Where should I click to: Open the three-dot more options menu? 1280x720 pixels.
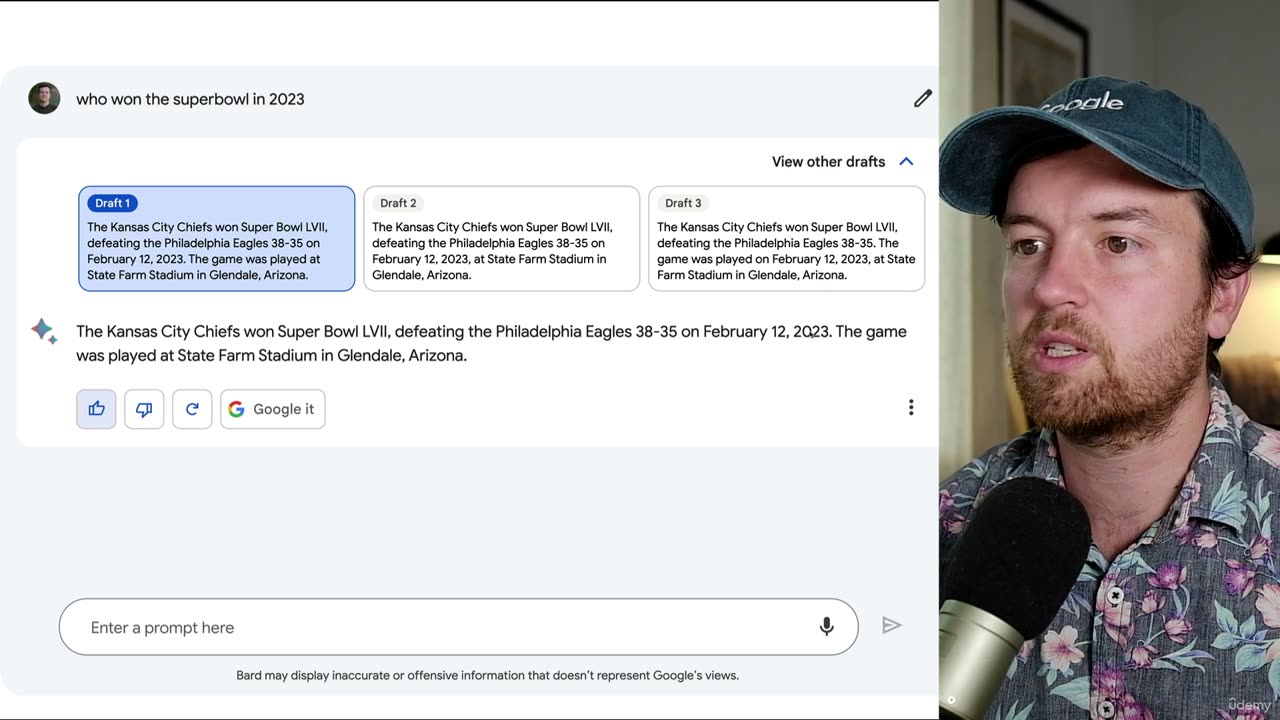[x=911, y=407]
